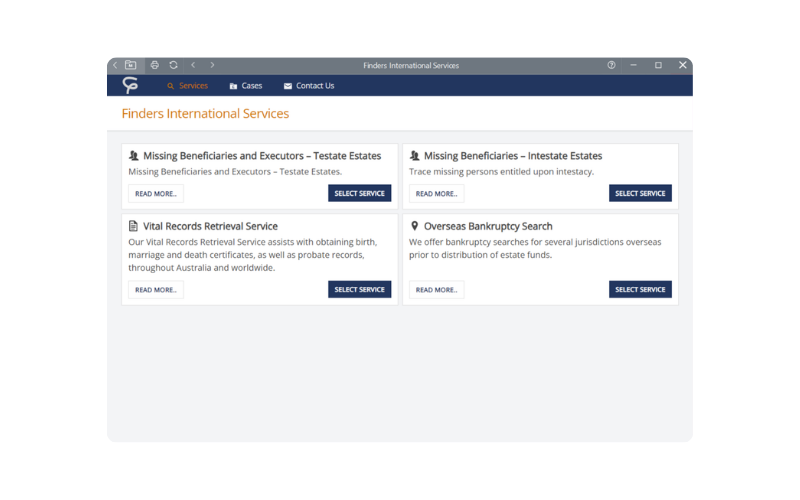
Task: Click the back chevron beside the folder icon
Action: pyautogui.click(x=115, y=65)
